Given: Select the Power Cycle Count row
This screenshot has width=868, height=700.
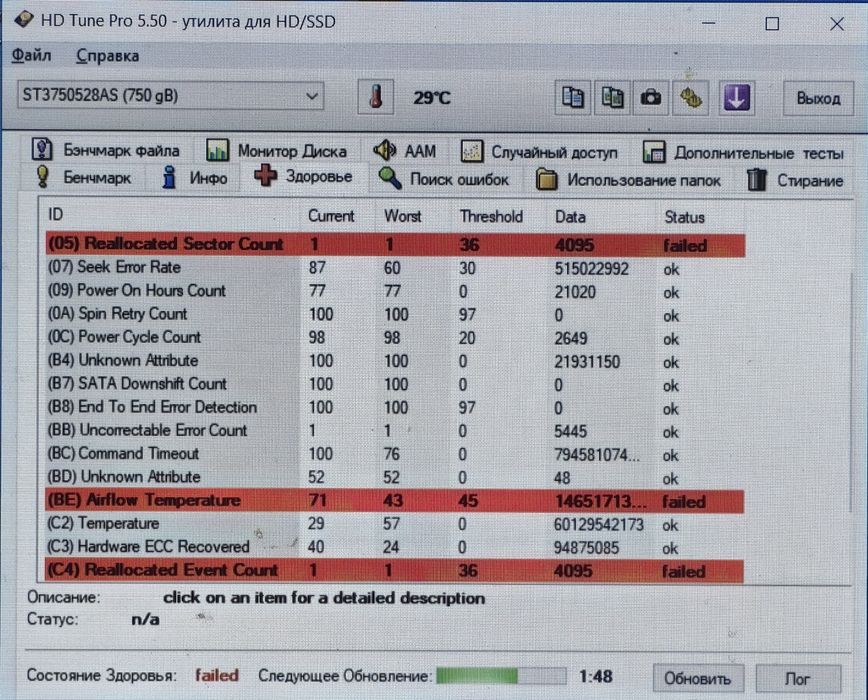Looking at the screenshot, I should (395, 338).
